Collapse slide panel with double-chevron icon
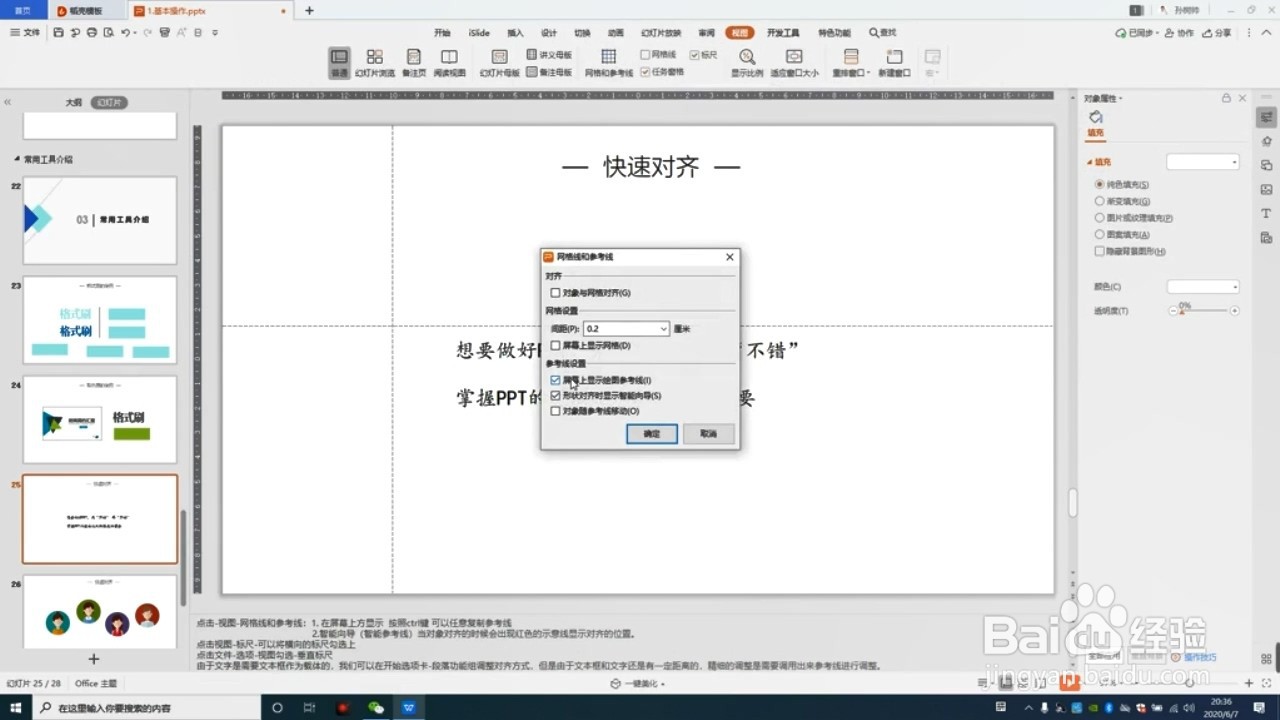 (x=8, y=102)
